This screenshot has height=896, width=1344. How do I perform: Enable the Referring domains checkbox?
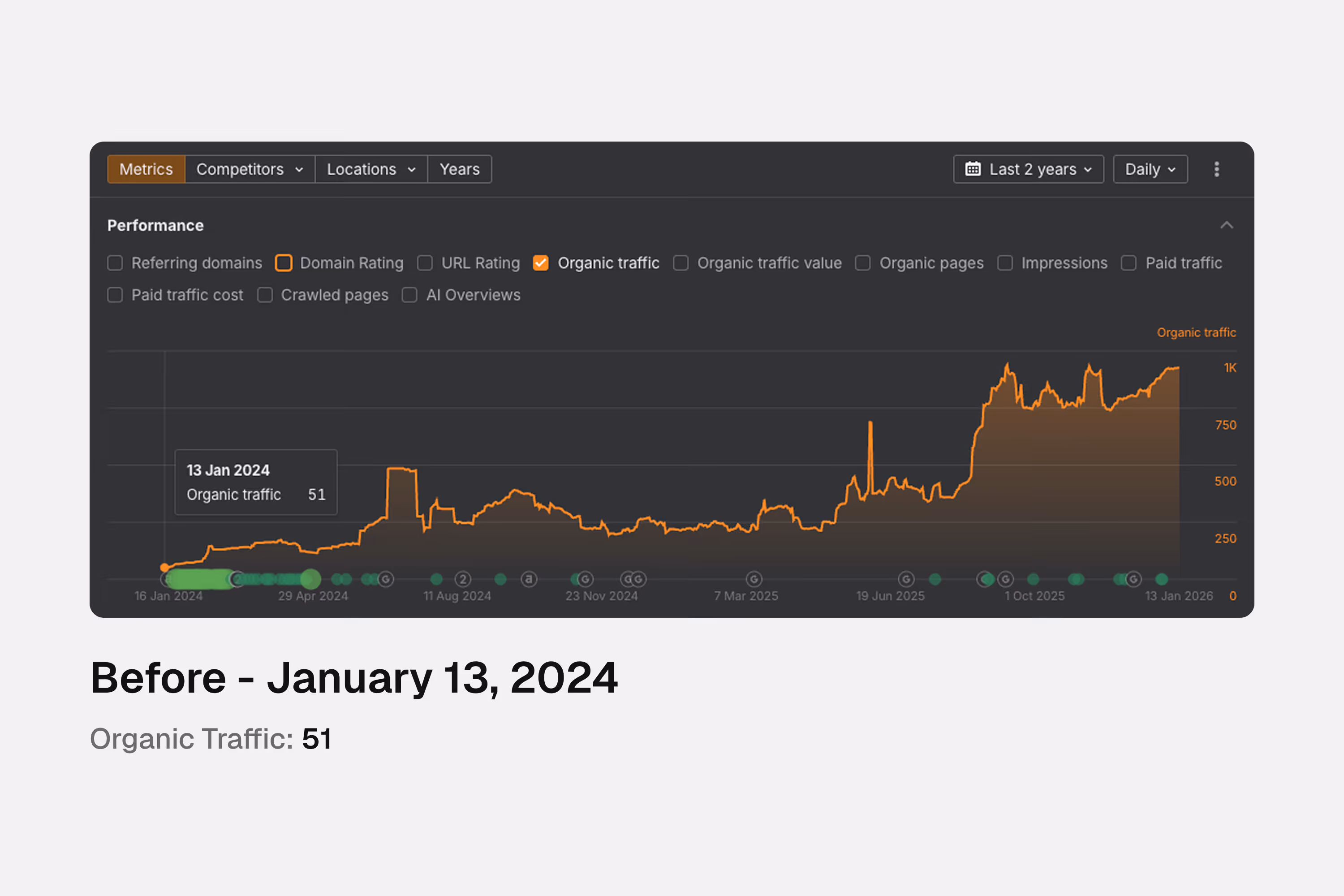pos(116,263)
